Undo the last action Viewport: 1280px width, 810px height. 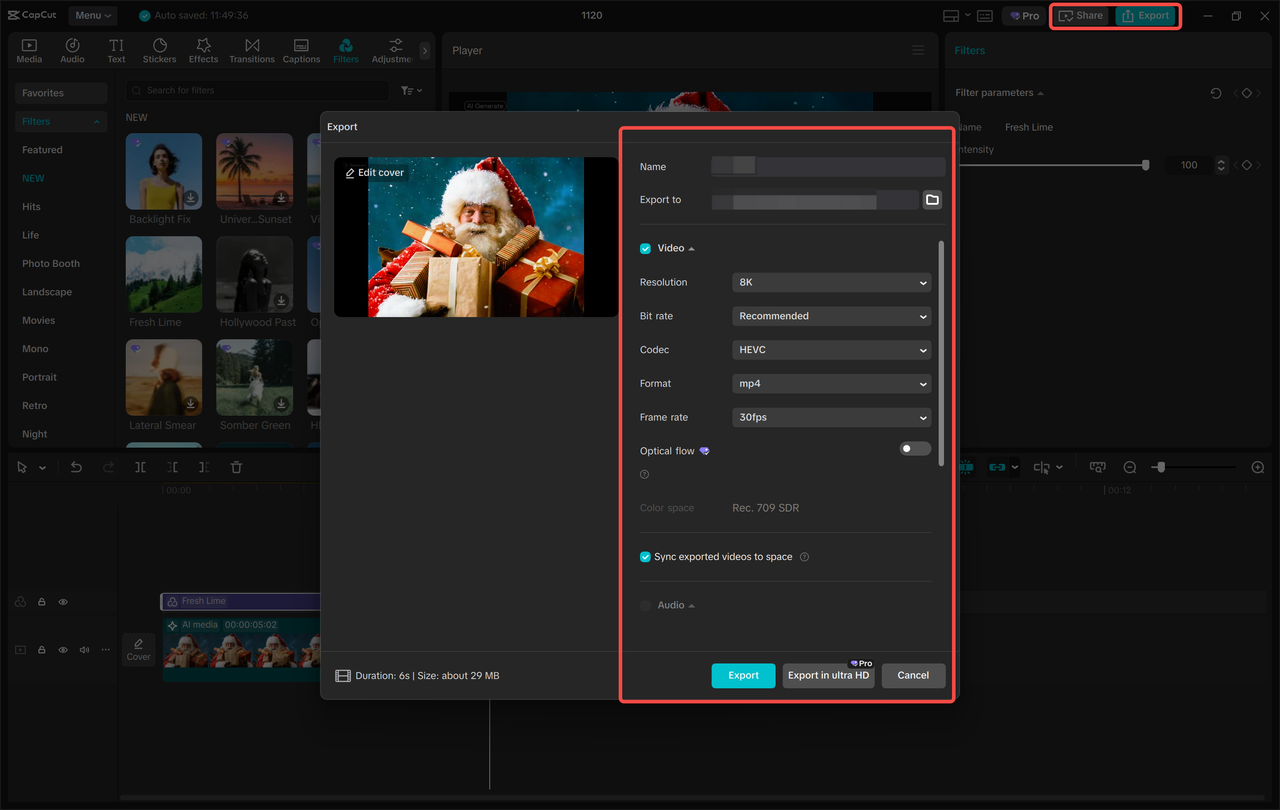click(x=76, y=466)
